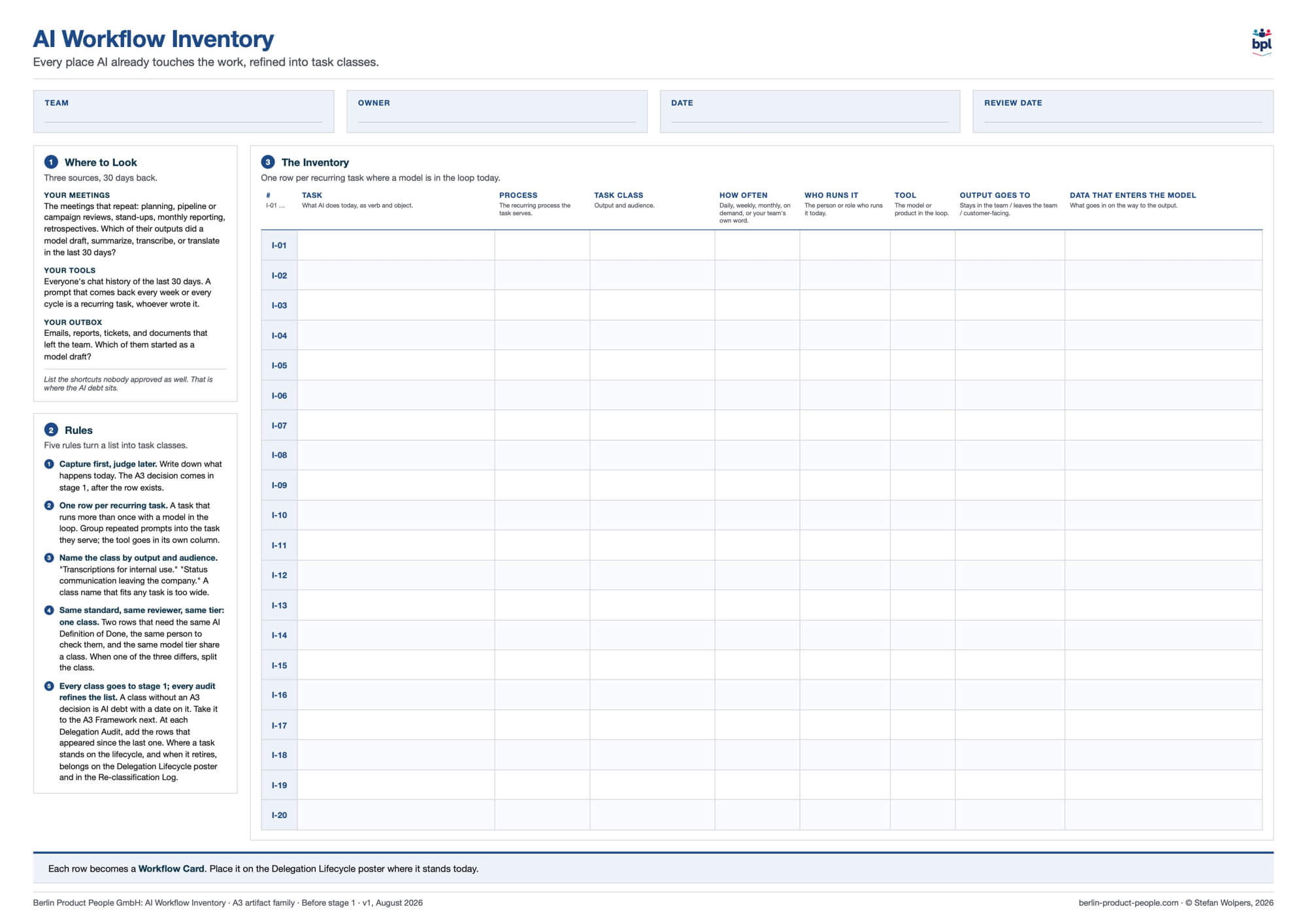Click row label I-11

[279, 545]
